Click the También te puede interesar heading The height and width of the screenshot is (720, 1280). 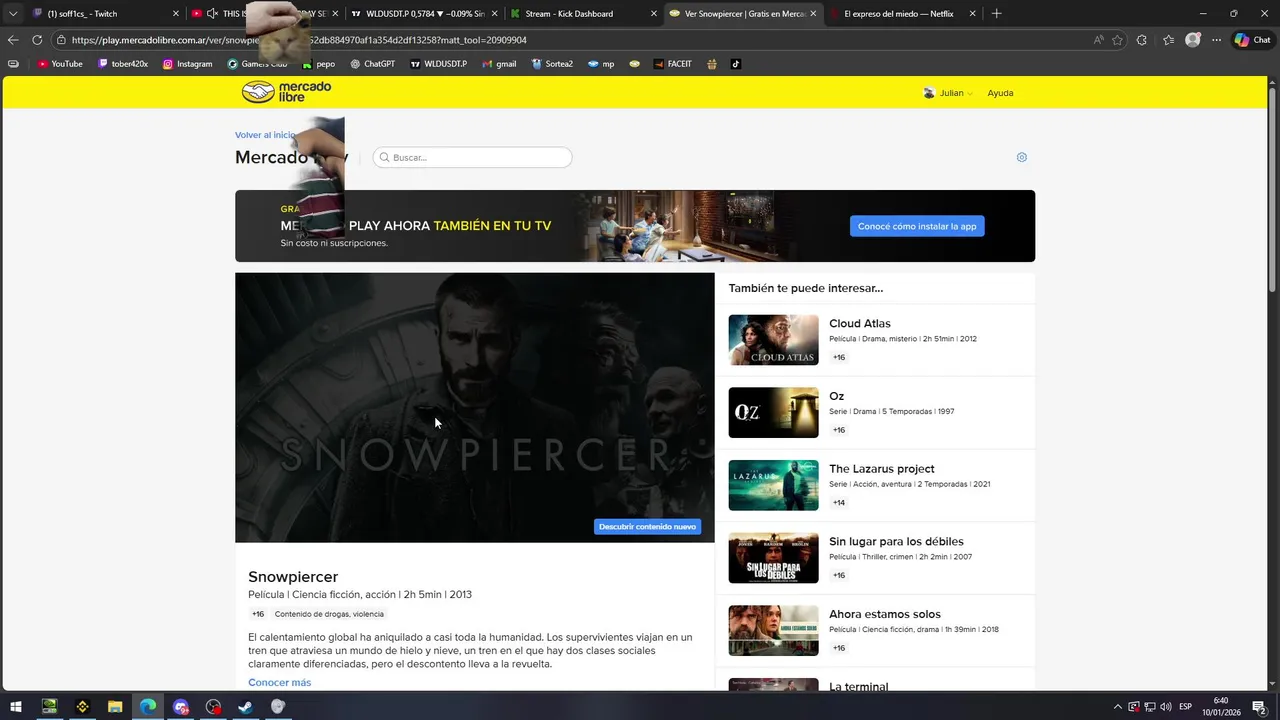805,288
